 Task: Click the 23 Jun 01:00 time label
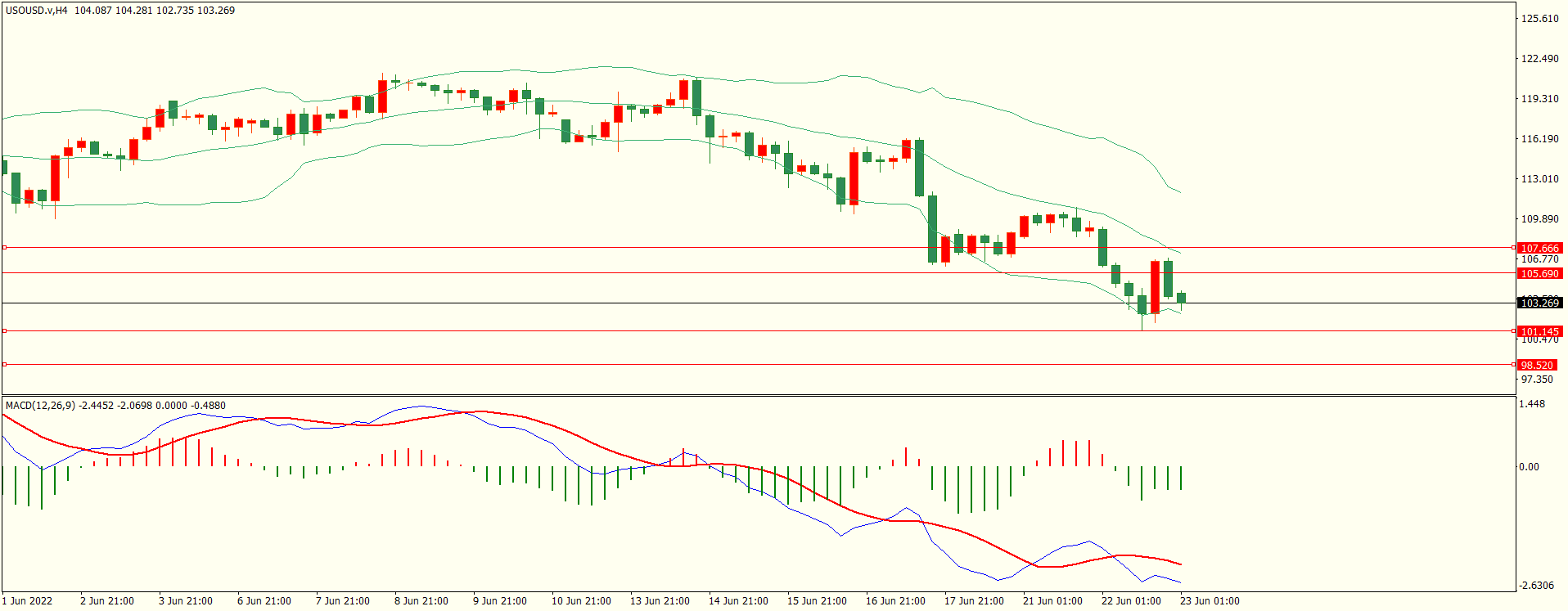[x=1210, y=600]
